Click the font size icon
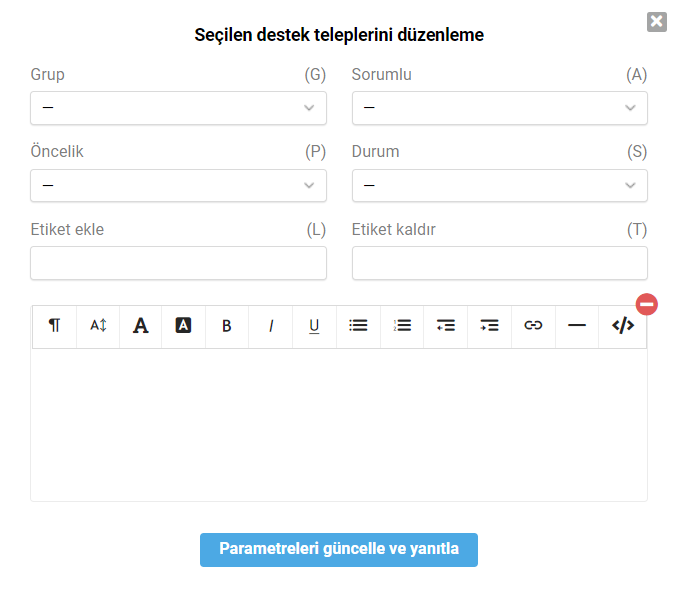This screenshot has width=679, height=598. tap(98, 326)
